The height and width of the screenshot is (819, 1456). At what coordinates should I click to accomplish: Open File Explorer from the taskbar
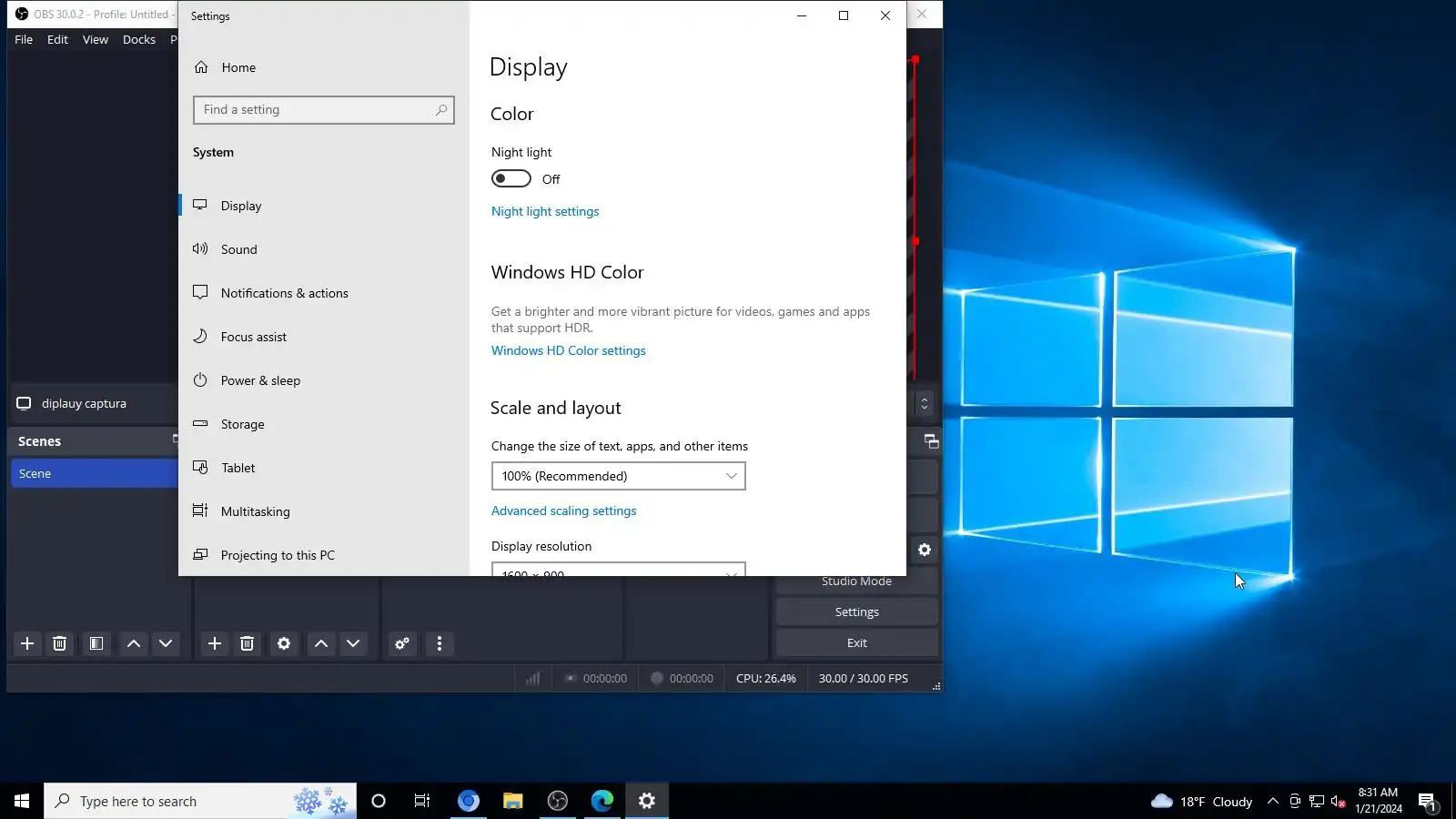(513, 801)
